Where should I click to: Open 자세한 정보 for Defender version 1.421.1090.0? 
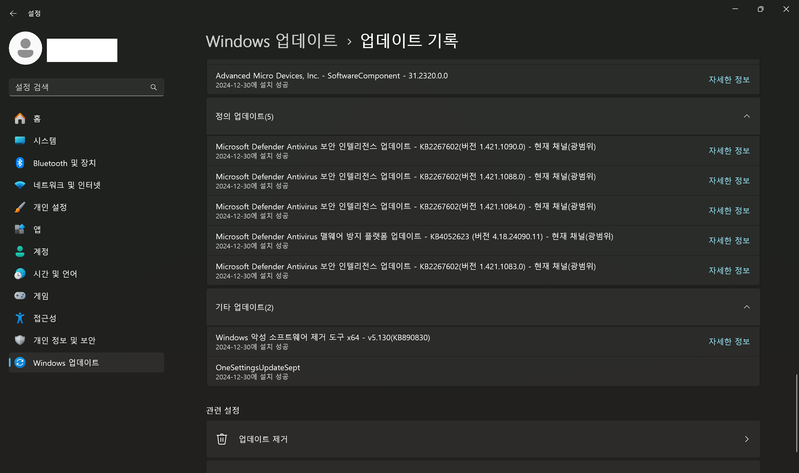729,150
